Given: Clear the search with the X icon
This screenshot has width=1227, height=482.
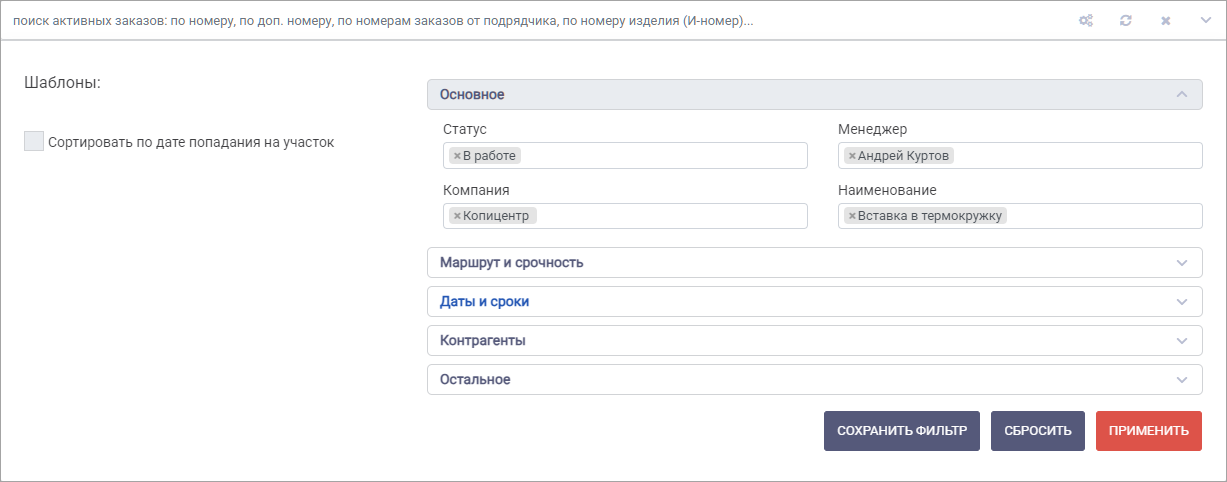Looking at the screenshot, I should pyautogui.click(x=1166, y=20).
